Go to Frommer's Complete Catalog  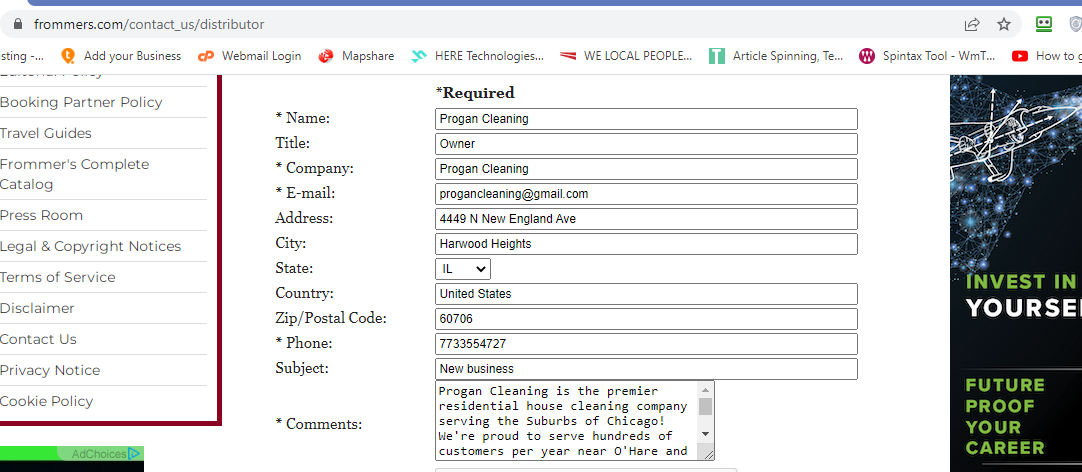pyautogui.click(x=75, y=174)
